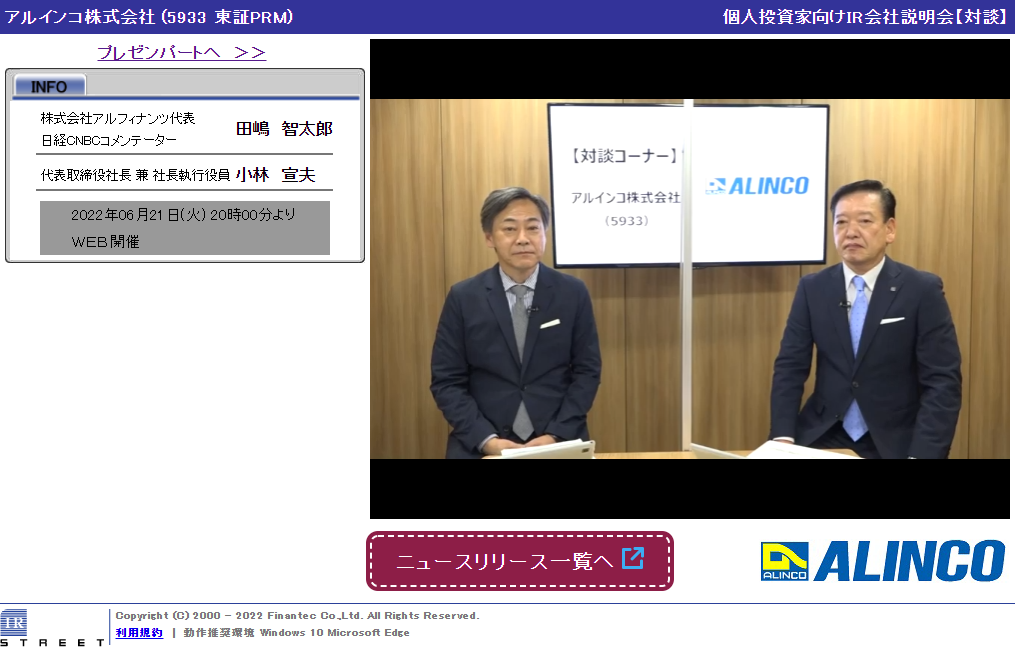Click the large ALINCO logo below the video

tap(883, 561)
